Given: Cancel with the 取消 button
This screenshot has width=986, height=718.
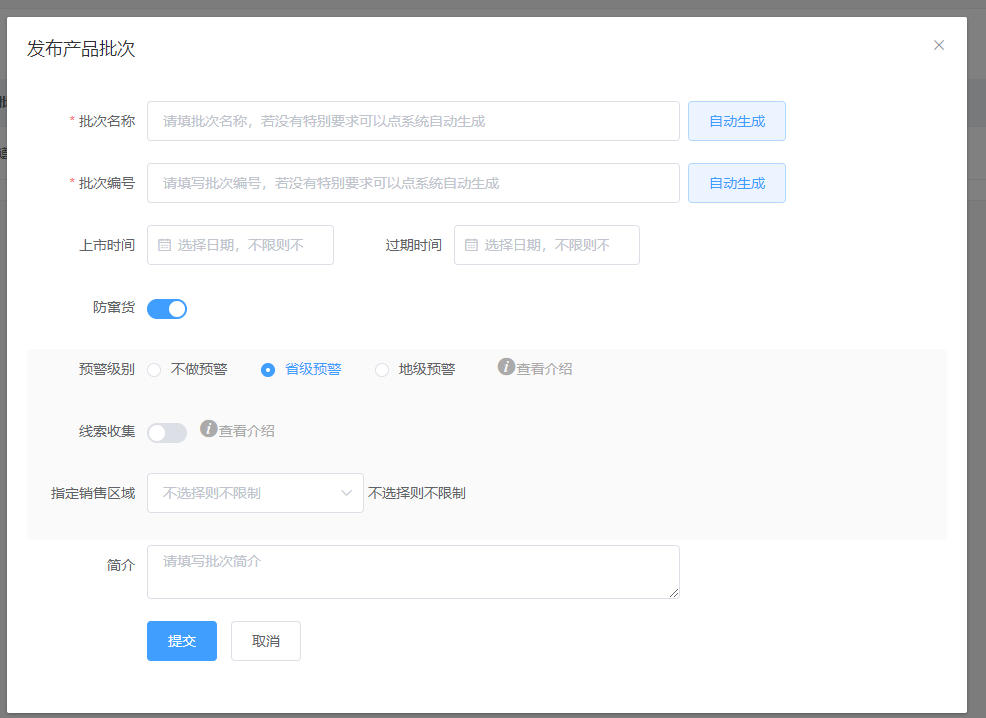Looking at the screenshot, I should tap(266, 641).
